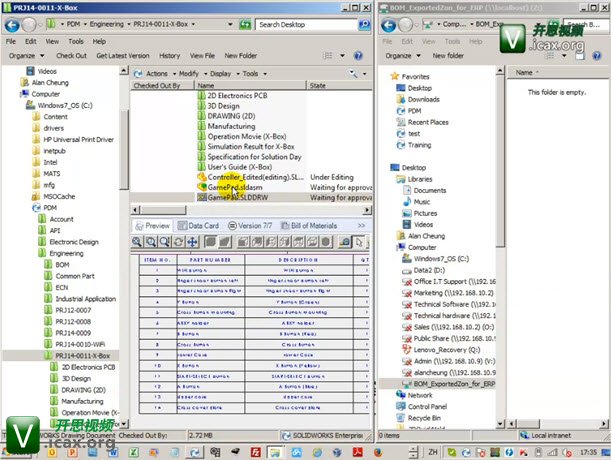Click Get Latest Version button
This screenshot has height=460, width=611.
click(x=124, y=56)
